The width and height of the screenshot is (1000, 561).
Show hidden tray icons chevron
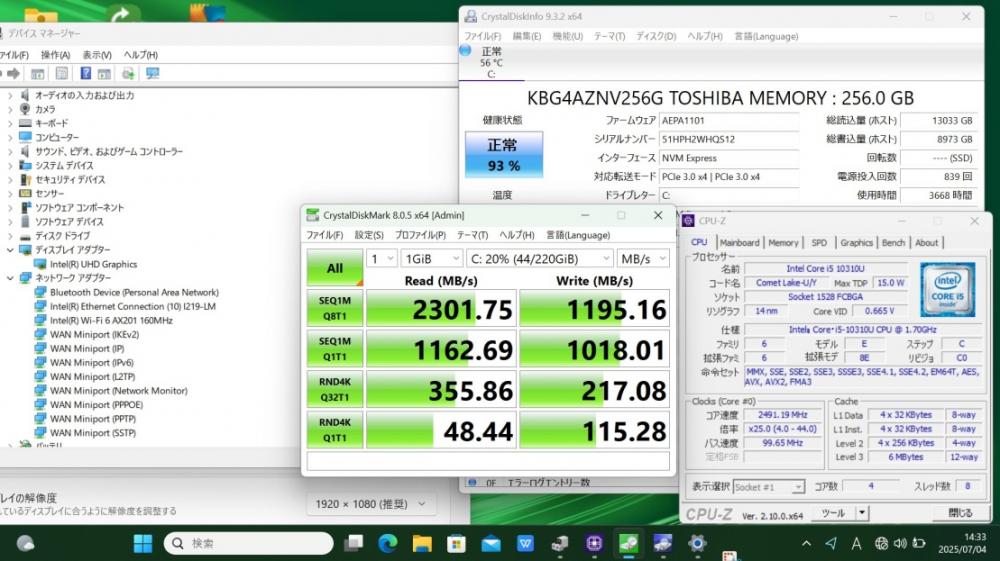point(806,543)
